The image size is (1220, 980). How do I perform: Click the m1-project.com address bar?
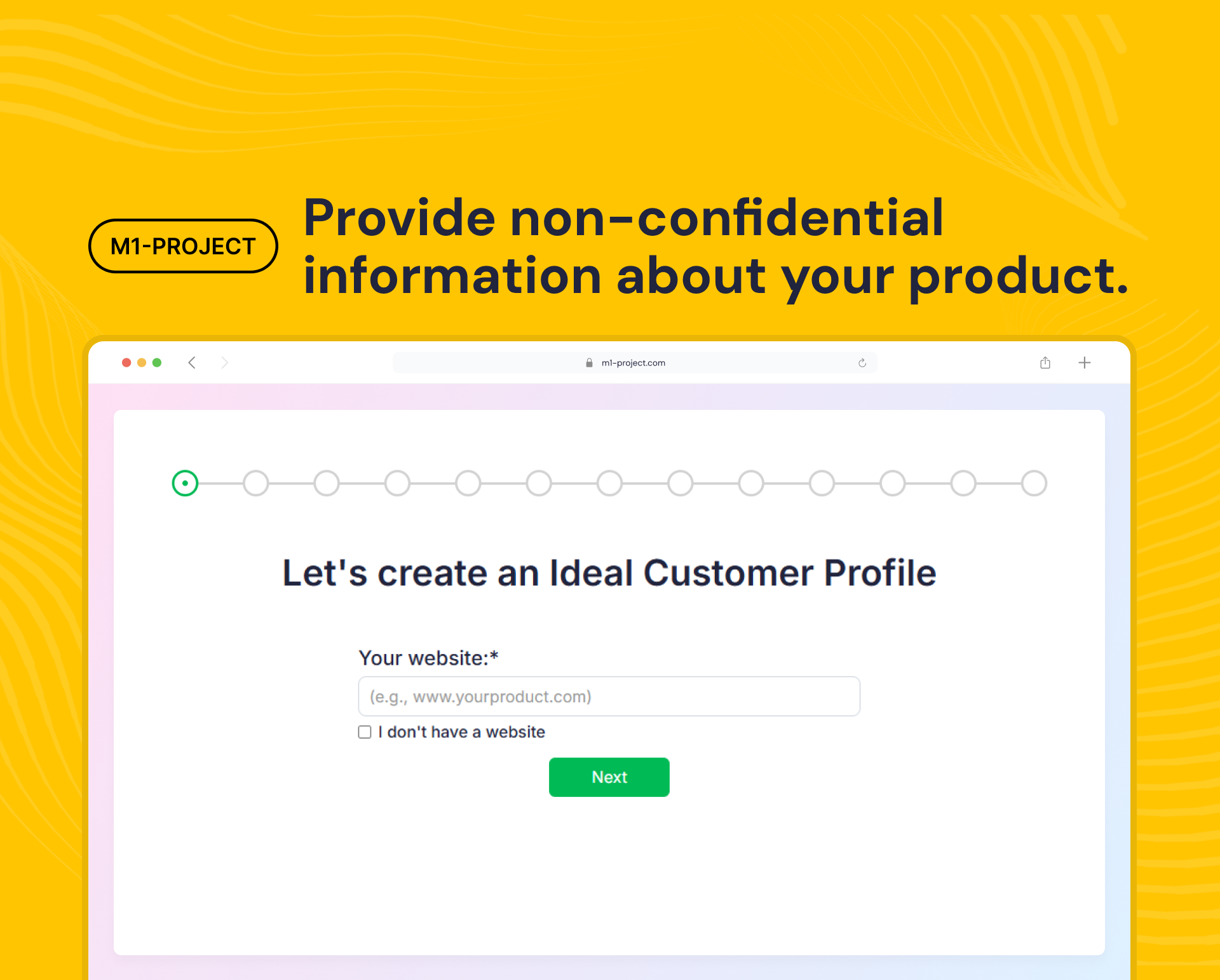click(634, 363)
